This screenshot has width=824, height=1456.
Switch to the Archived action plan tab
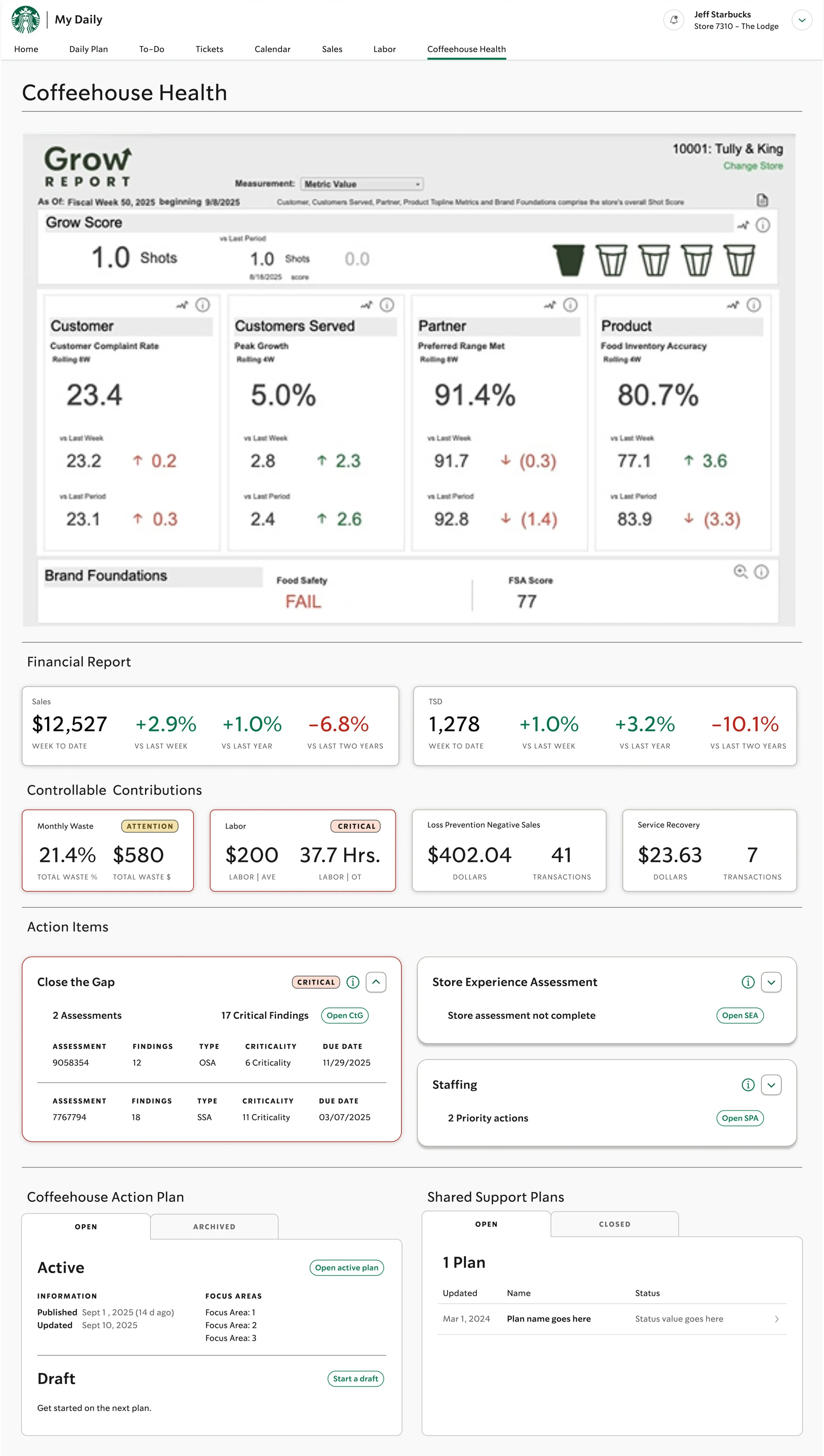click(214, 1226)
